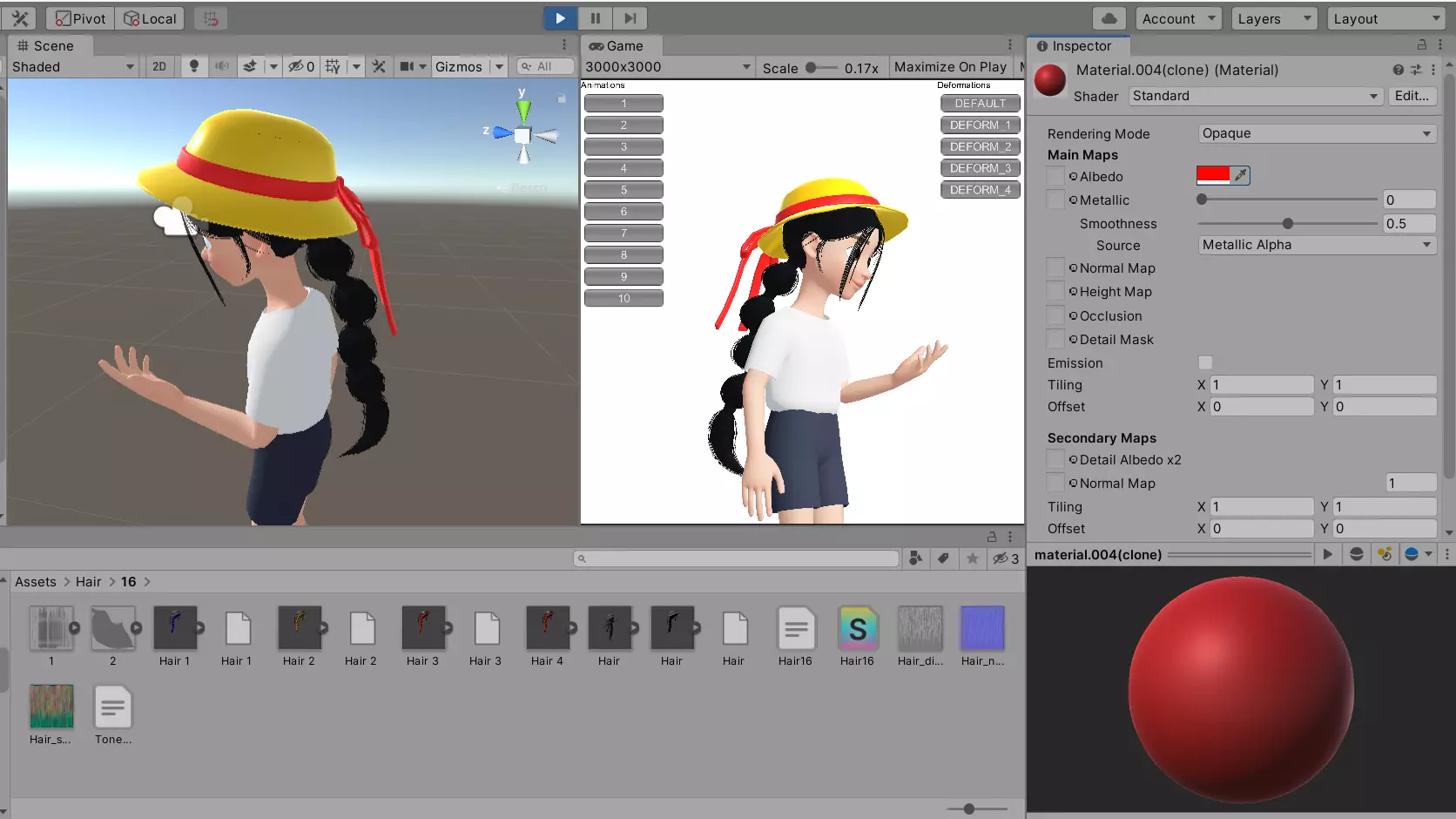Toggle hidden packages visibility in Project
1456x819 pixels.
(x=1006, y=558)
